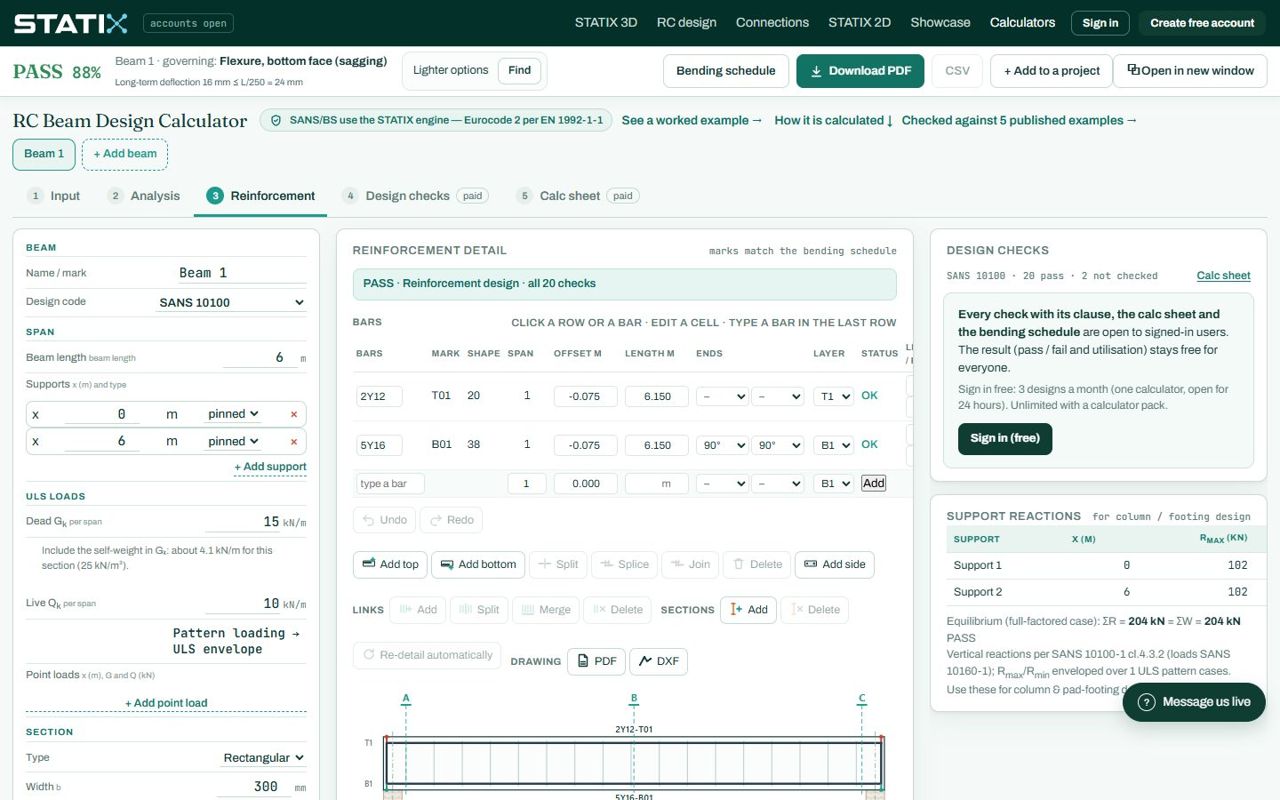Click the Sections Delete button
This screenshot has width=1280, height=800.
click(814, 610)
